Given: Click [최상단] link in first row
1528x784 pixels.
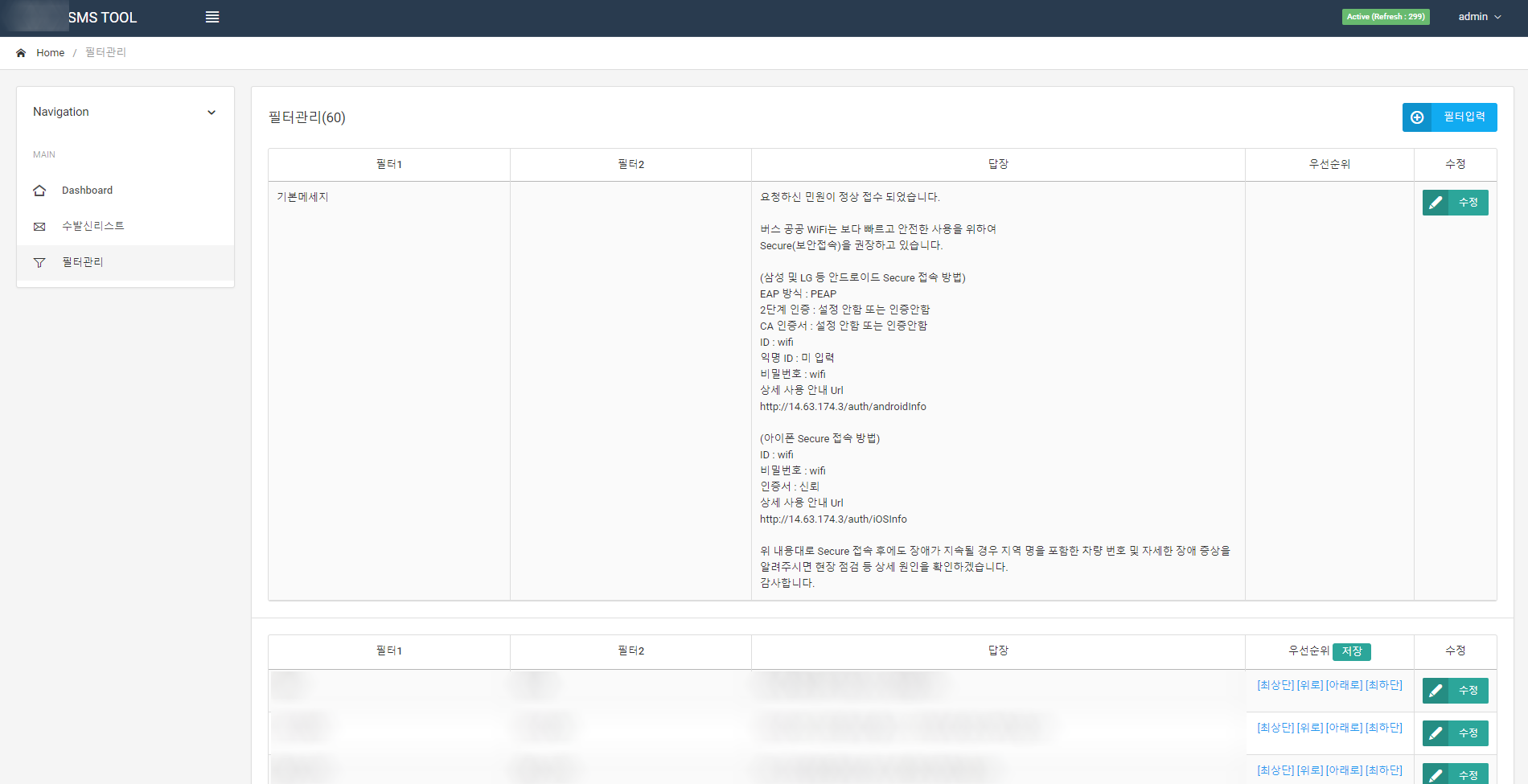Looking at the screenshot, I should coord(1275,685).
